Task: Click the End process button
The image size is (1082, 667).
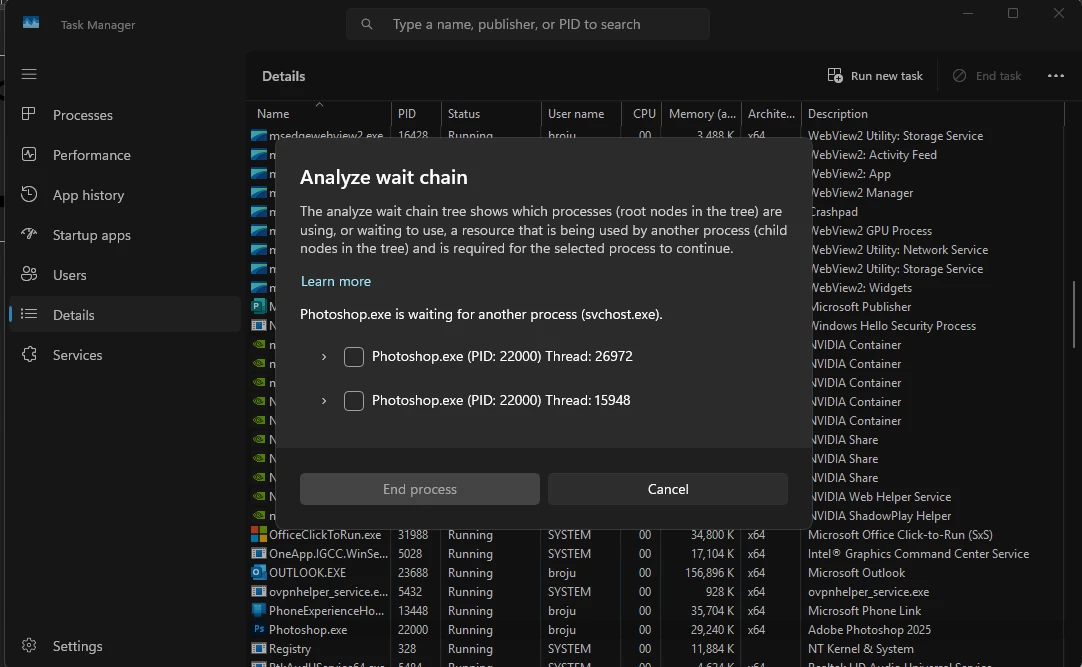Action: tap(420, 489)
